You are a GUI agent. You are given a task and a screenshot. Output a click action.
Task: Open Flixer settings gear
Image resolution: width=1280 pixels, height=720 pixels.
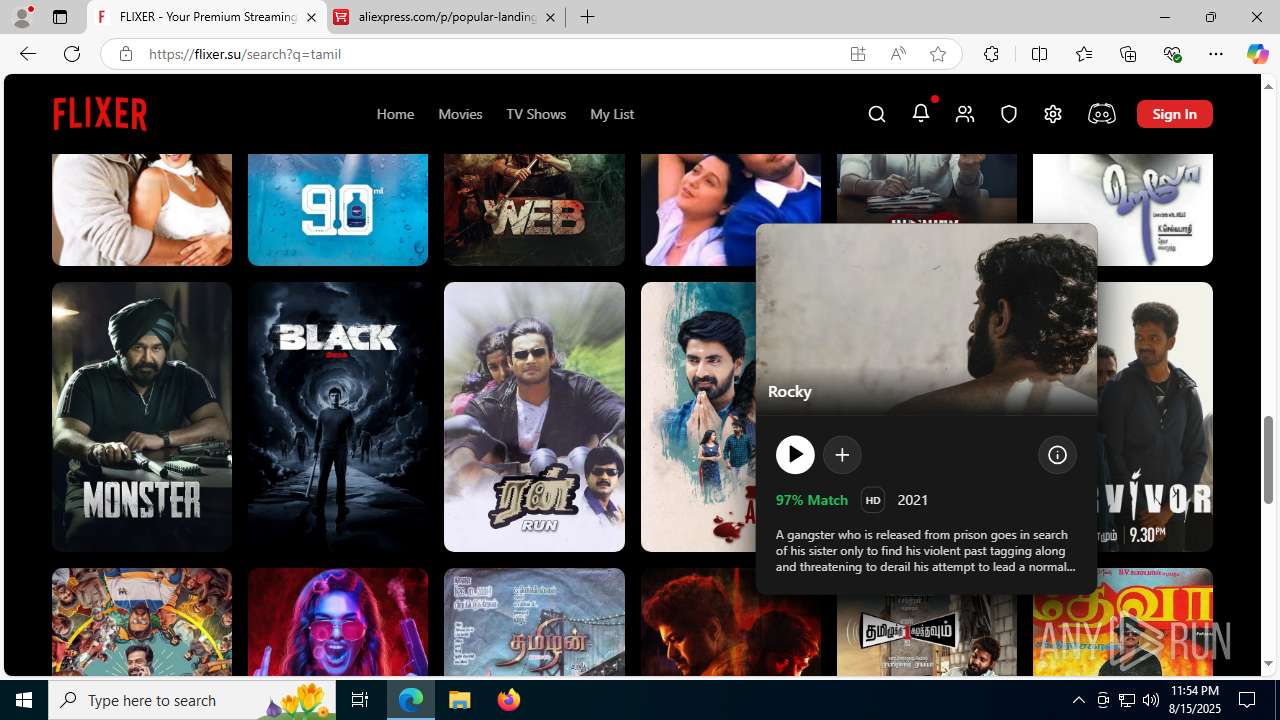1053,114
